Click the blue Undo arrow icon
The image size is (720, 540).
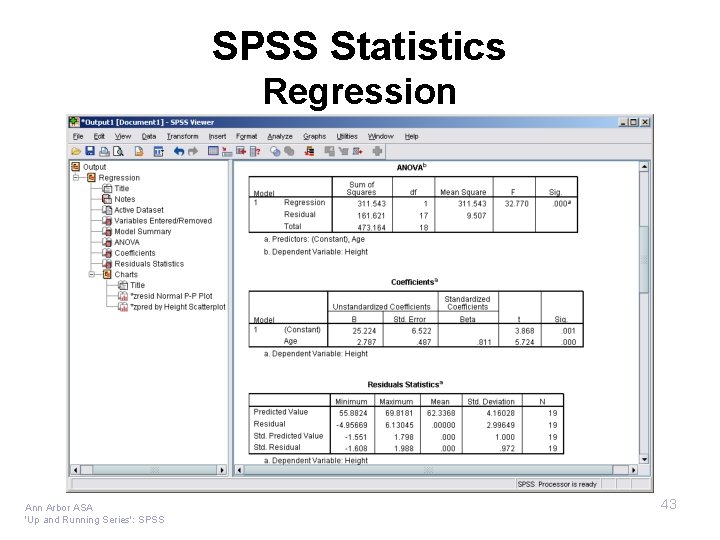(x=179, y=151)
